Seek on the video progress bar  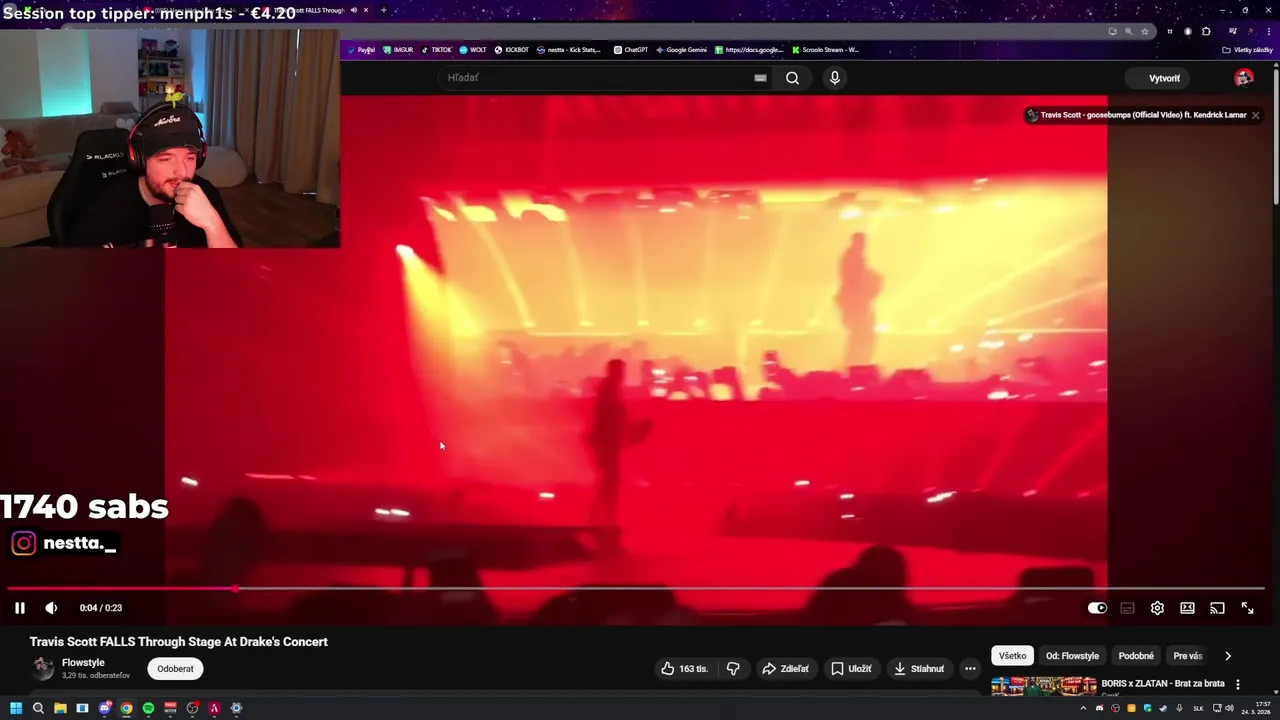[636, 589]
